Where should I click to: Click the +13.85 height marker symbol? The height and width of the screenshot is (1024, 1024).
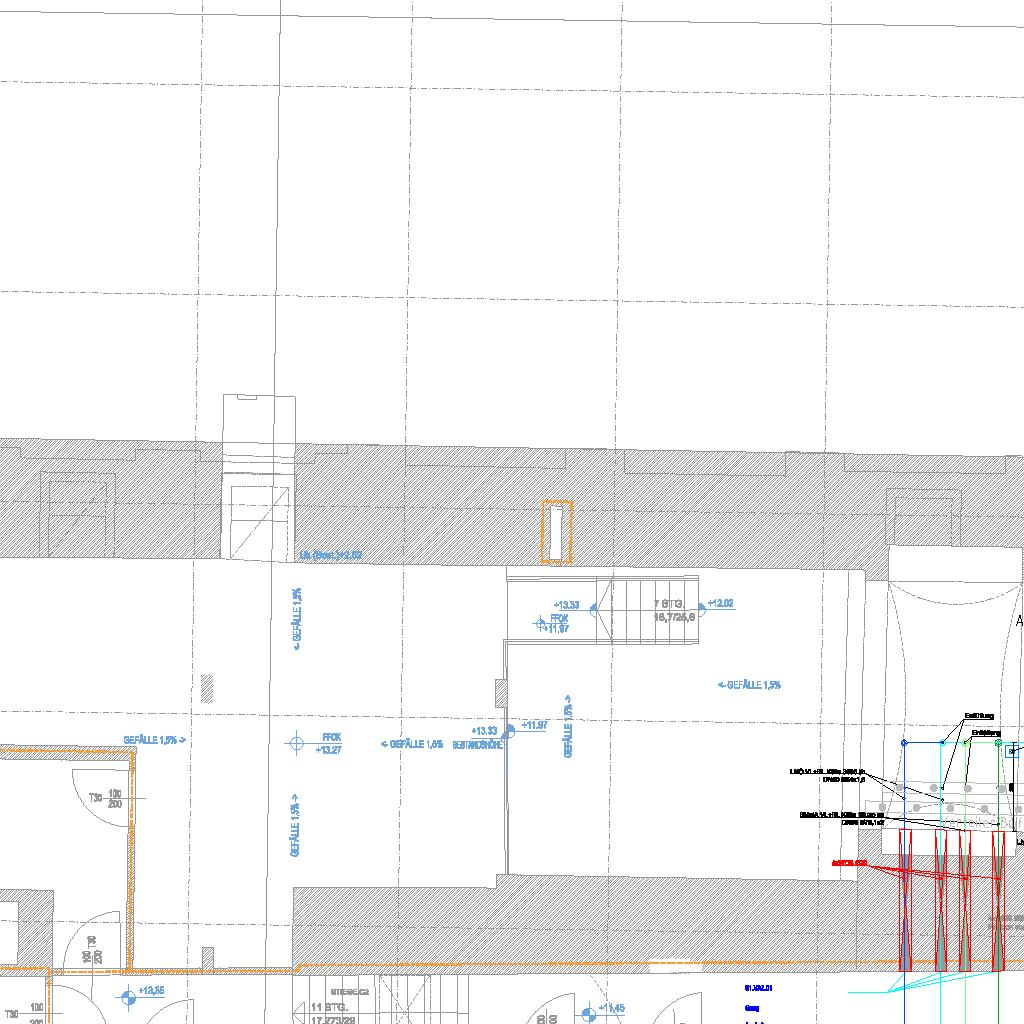(128, 995)
